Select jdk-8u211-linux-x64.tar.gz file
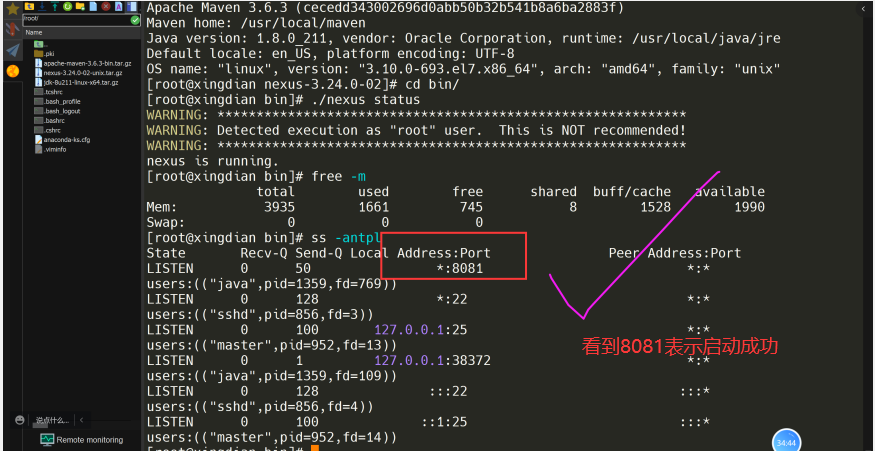 tap(76, 82)
